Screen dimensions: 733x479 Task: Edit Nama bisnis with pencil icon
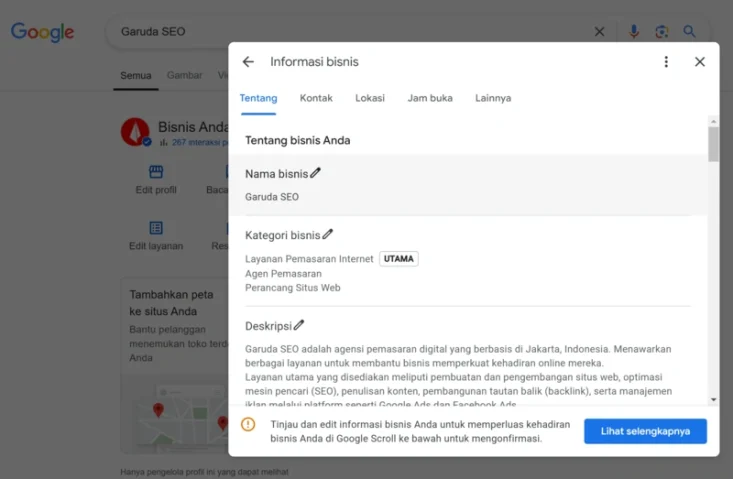coord(316,173)
